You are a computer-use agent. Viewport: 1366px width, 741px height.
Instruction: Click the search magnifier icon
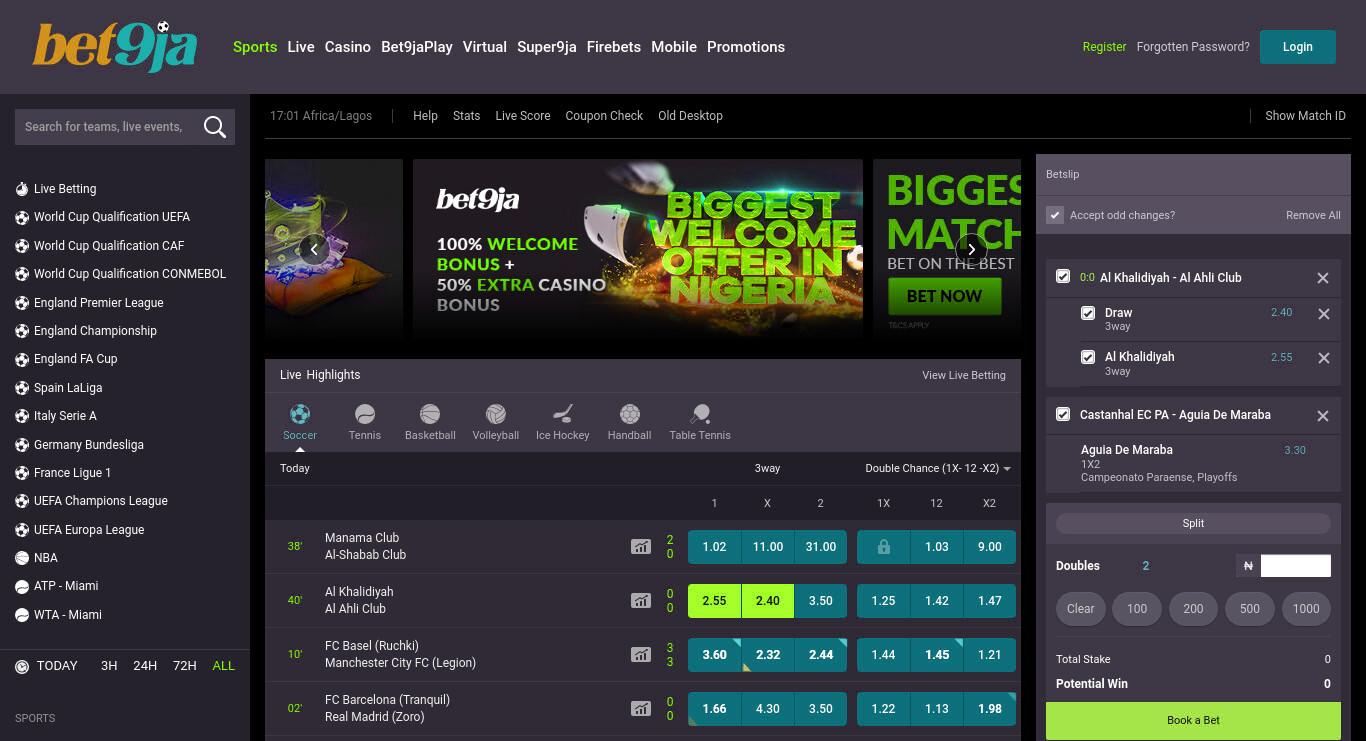214,127
